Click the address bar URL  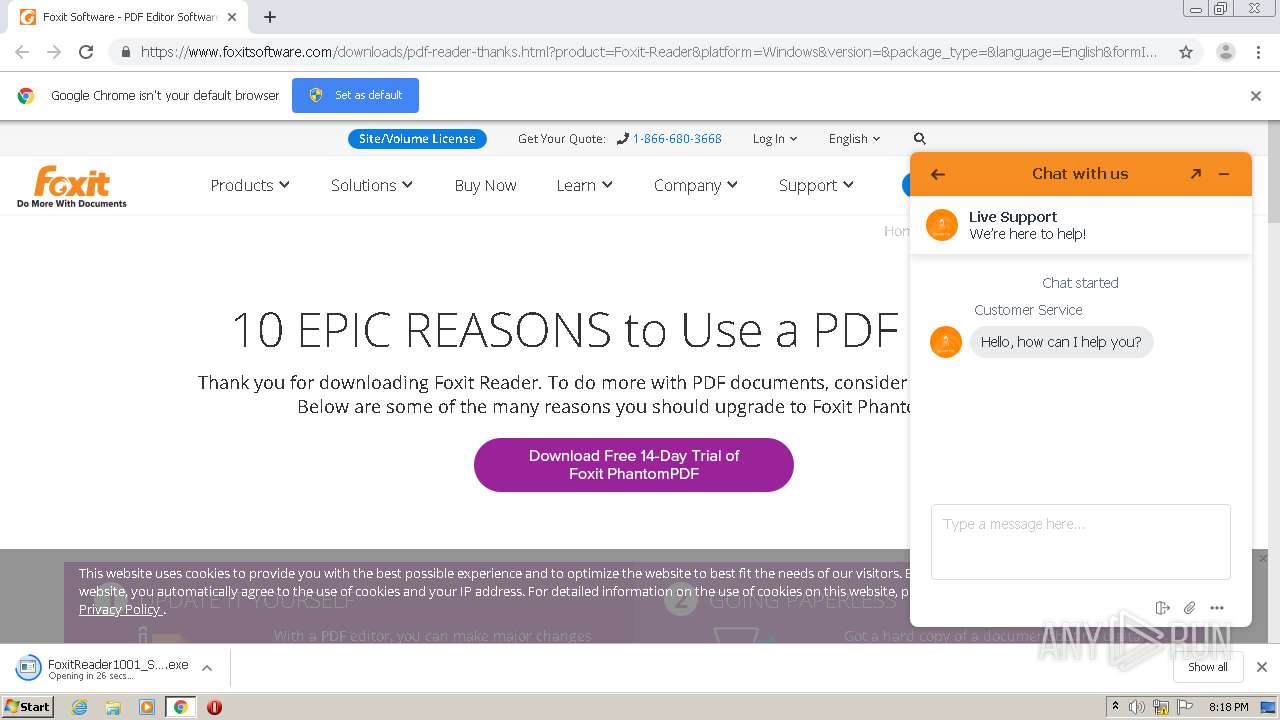(648, 52)
